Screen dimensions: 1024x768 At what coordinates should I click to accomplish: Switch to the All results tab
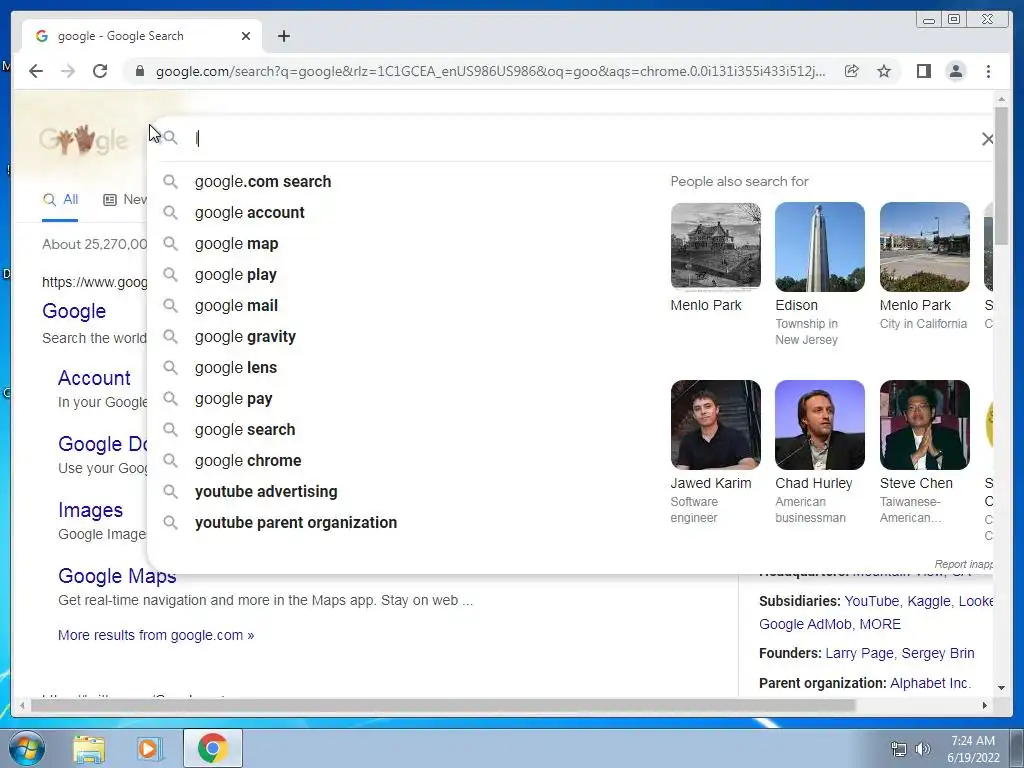tap(60, 200)
